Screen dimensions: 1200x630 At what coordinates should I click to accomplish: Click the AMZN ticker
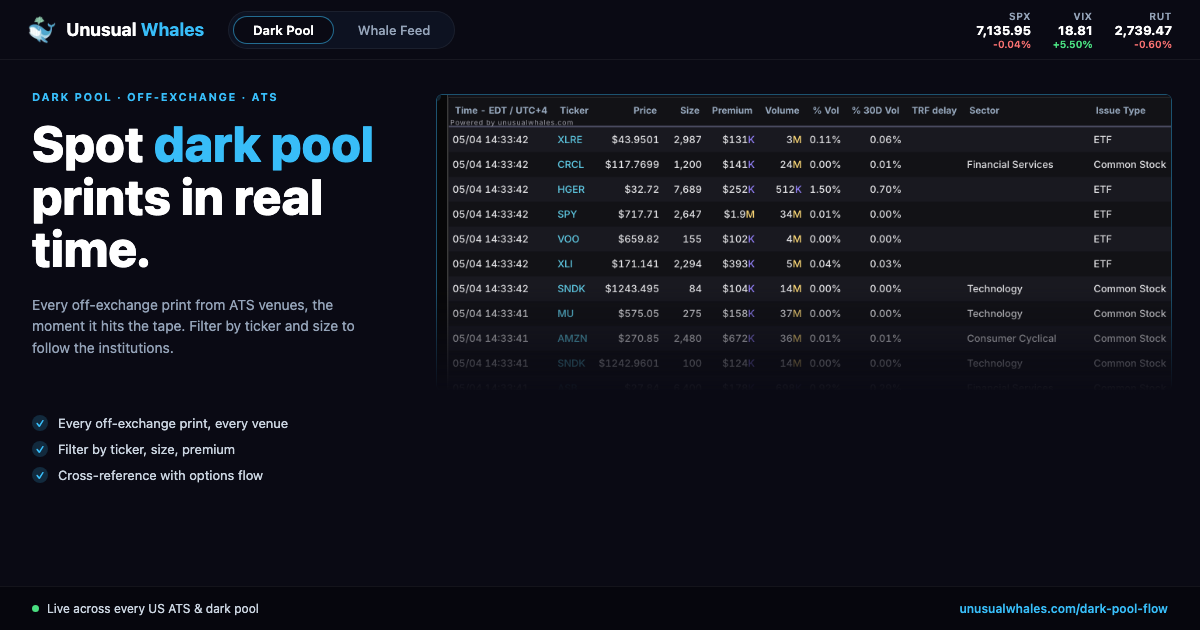[572, 338]
